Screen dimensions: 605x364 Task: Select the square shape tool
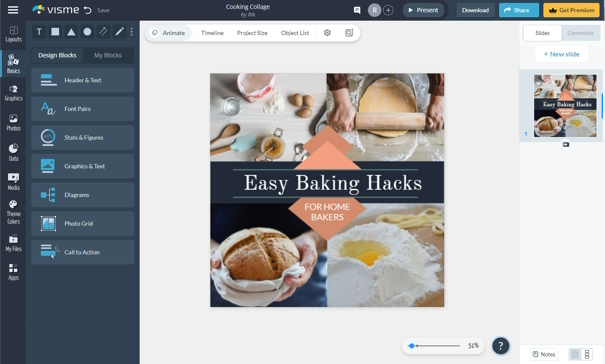coord(55,32)
